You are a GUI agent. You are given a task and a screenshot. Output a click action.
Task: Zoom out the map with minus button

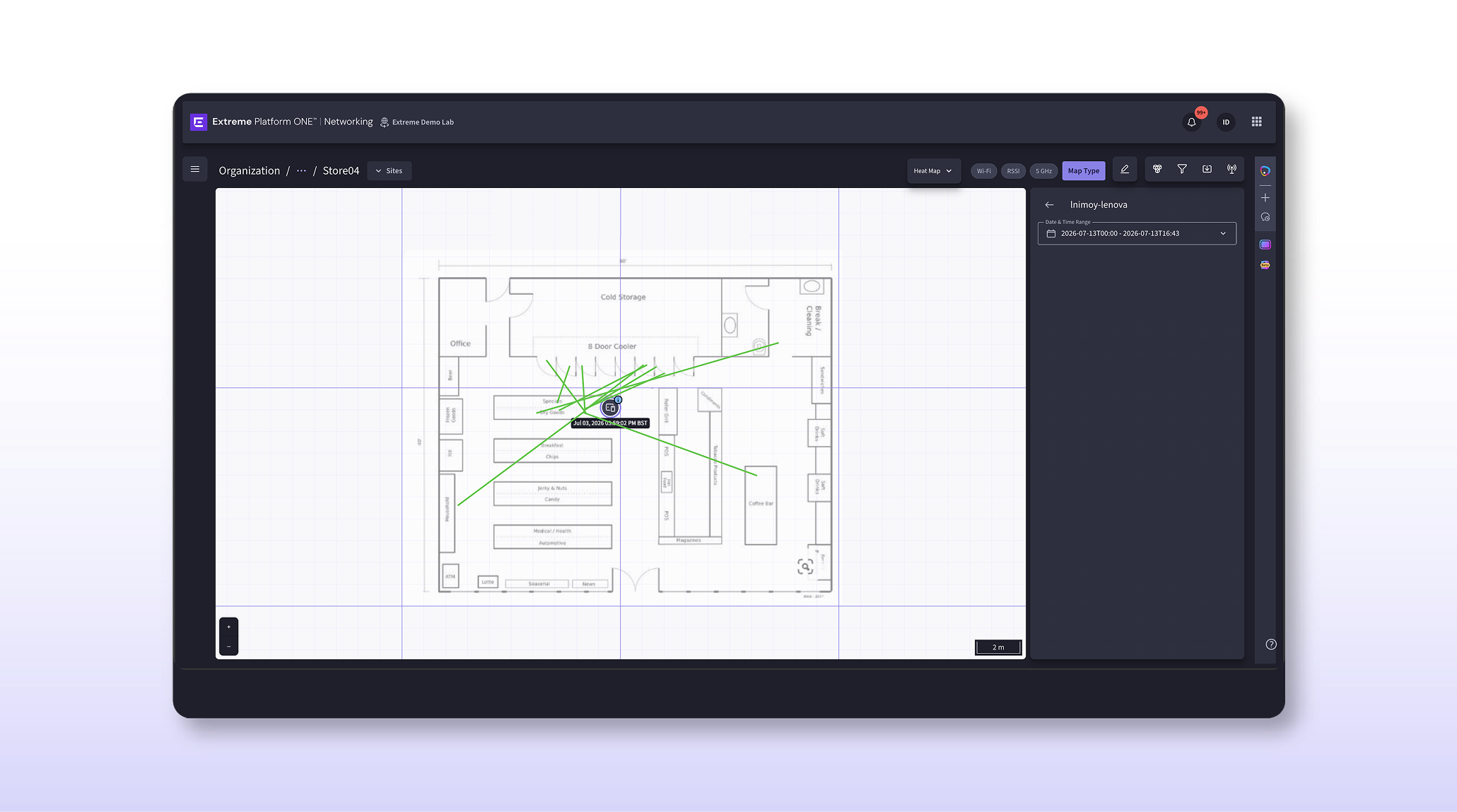pyautogui.click(x=228, y=646)
